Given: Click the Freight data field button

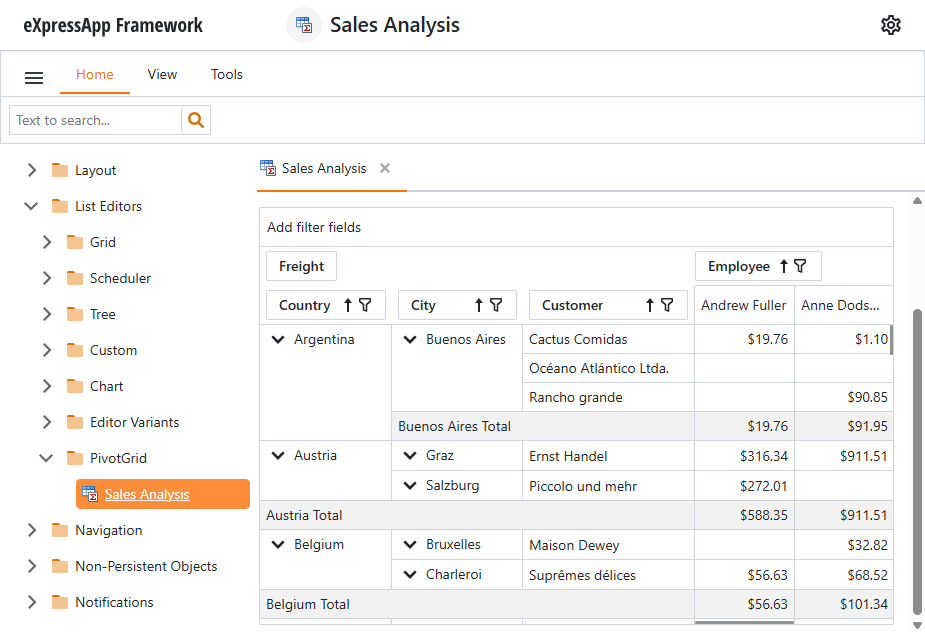Looking at the screenshot, I should tap(301, 267).
